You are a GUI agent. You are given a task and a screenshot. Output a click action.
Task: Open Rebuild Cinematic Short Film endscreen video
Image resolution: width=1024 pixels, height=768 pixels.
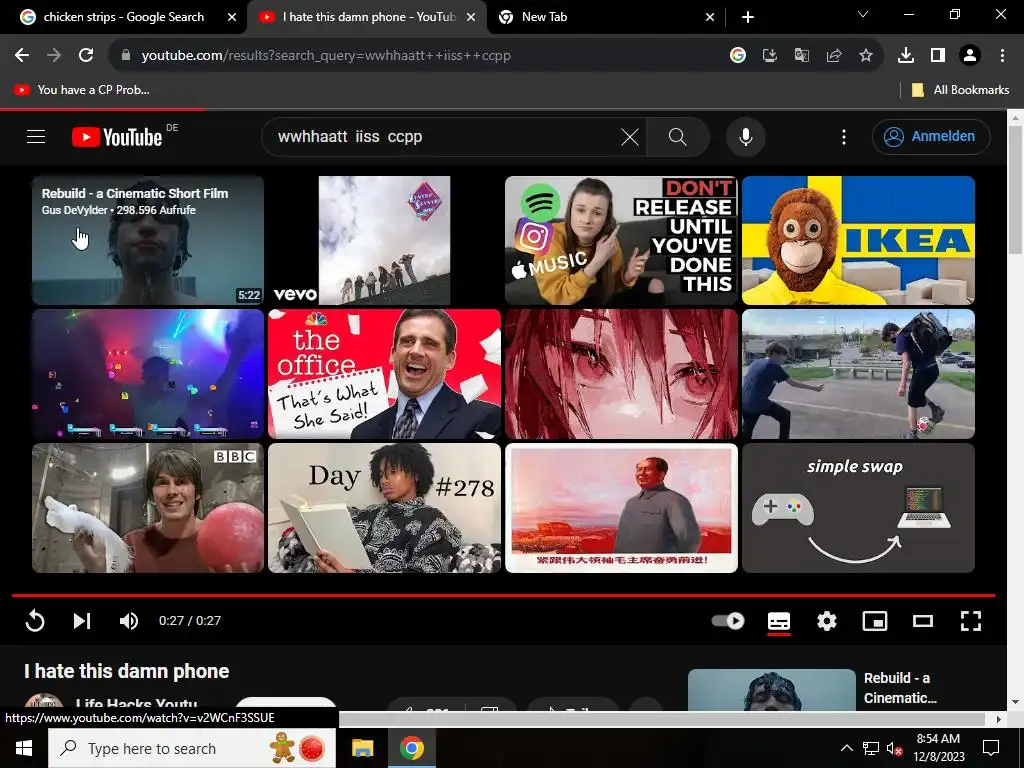(x=148, y=240)
